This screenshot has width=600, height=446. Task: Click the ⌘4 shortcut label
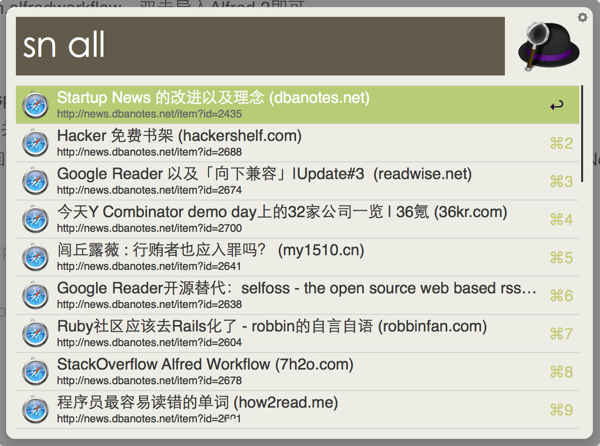coord(561,220)
